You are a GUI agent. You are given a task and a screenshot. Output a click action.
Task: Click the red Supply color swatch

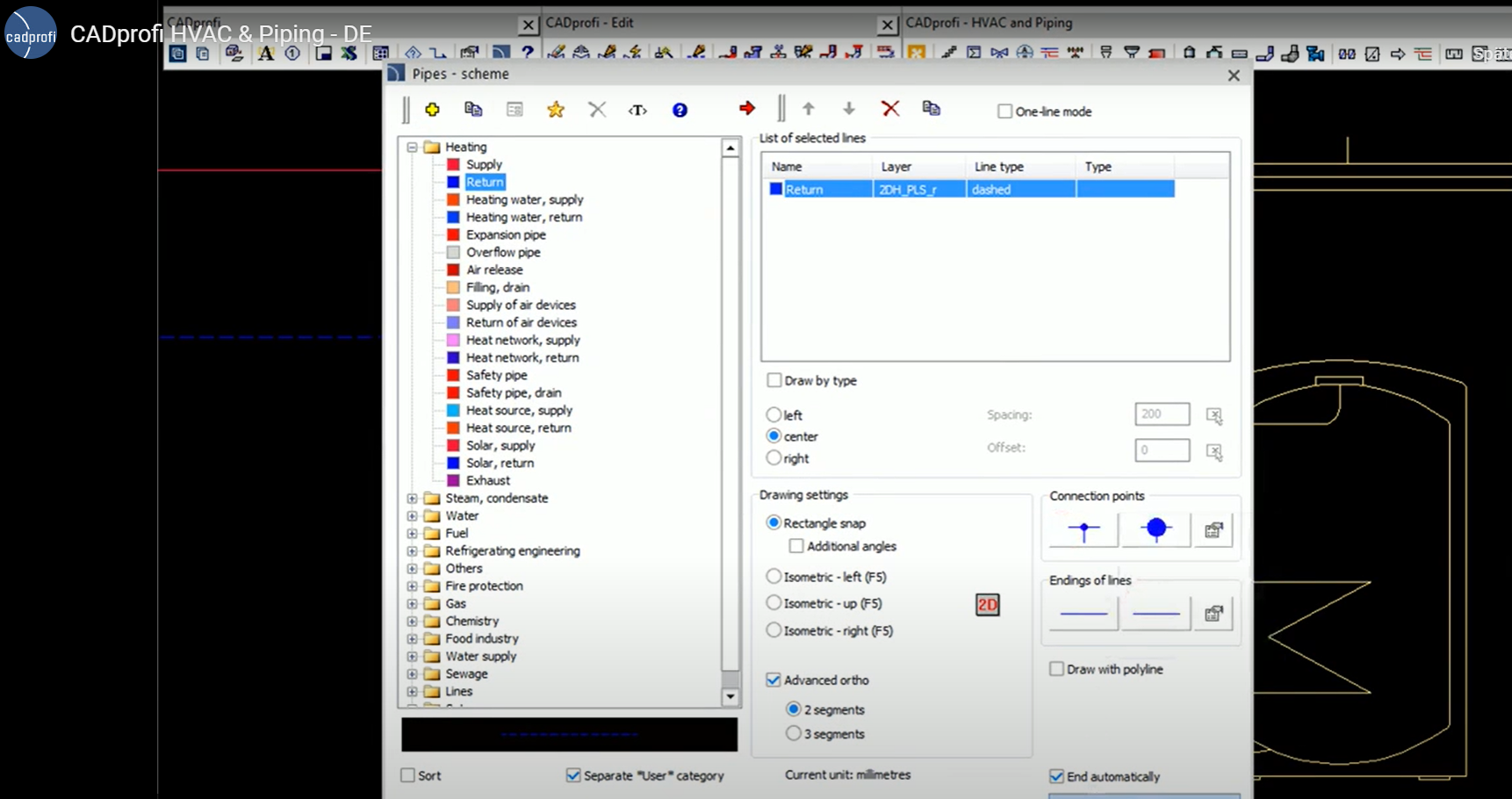(x=453, y=164)
